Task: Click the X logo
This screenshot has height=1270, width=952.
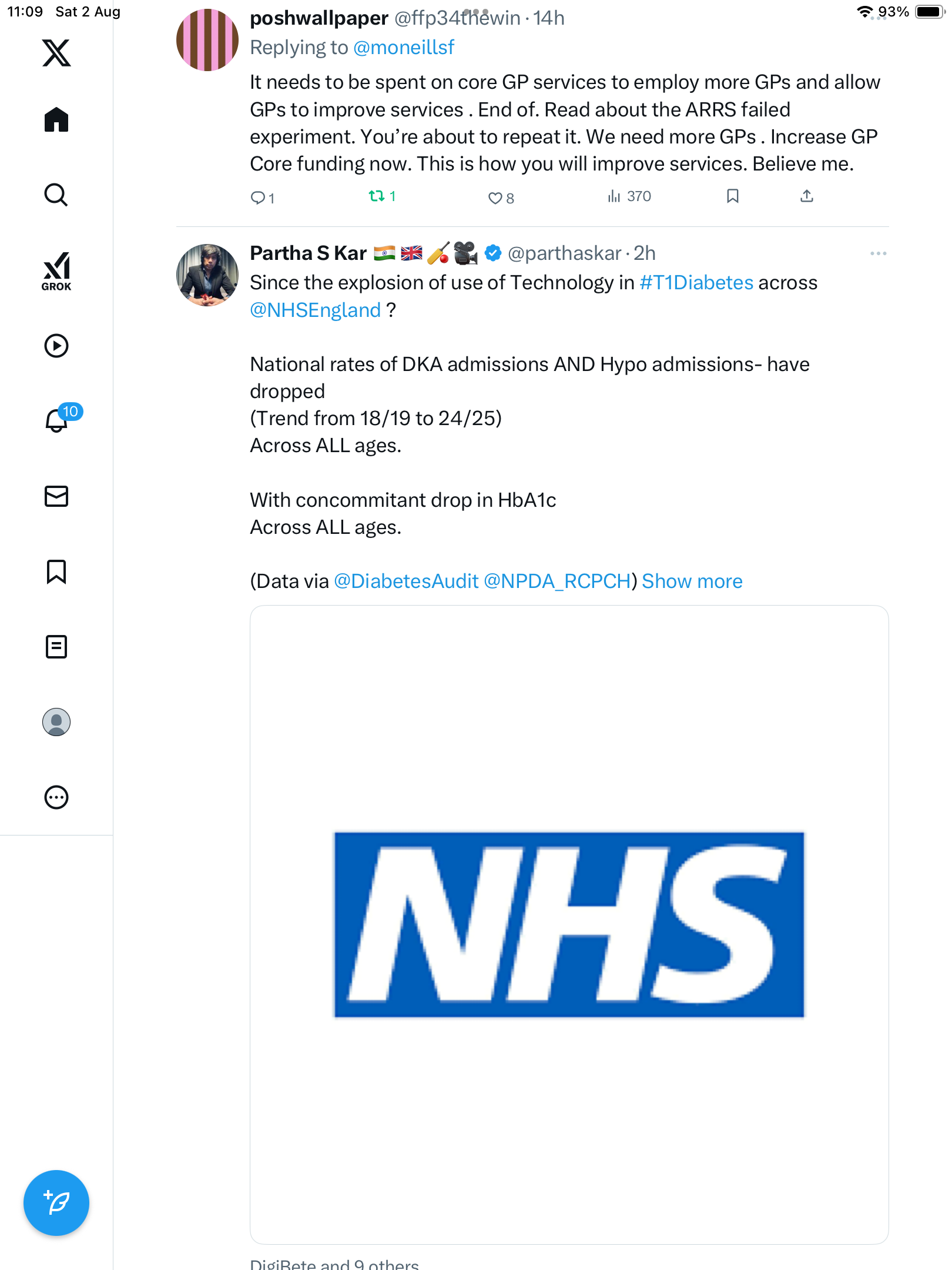Action: [x=56, y=53]
